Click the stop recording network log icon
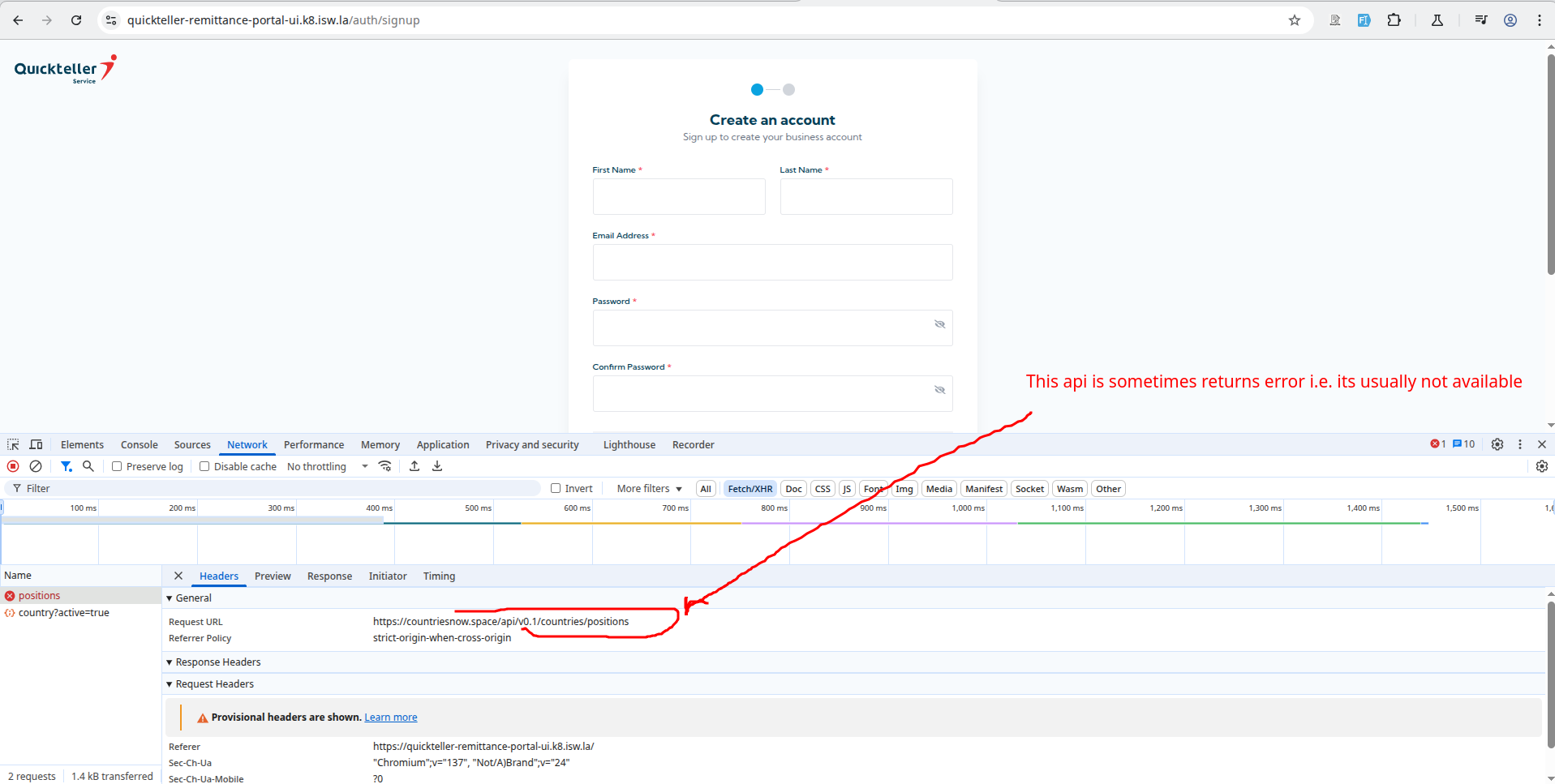 (13, 466)
